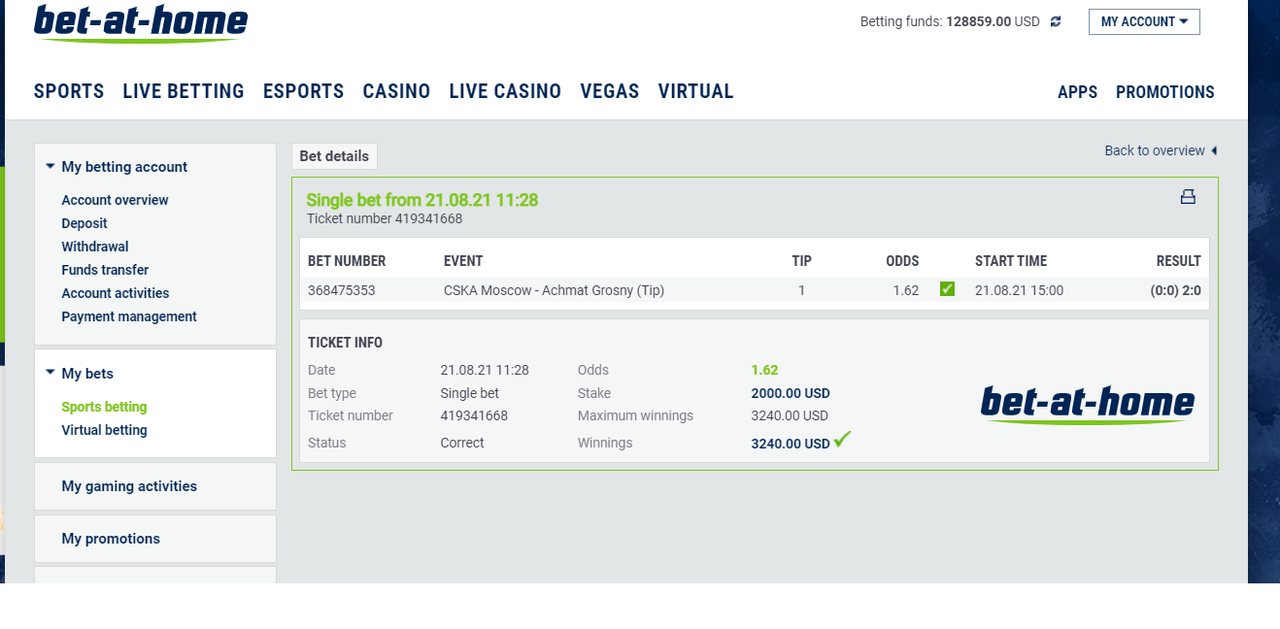Refresh the betting funds balance icon

coord(1055,21)
